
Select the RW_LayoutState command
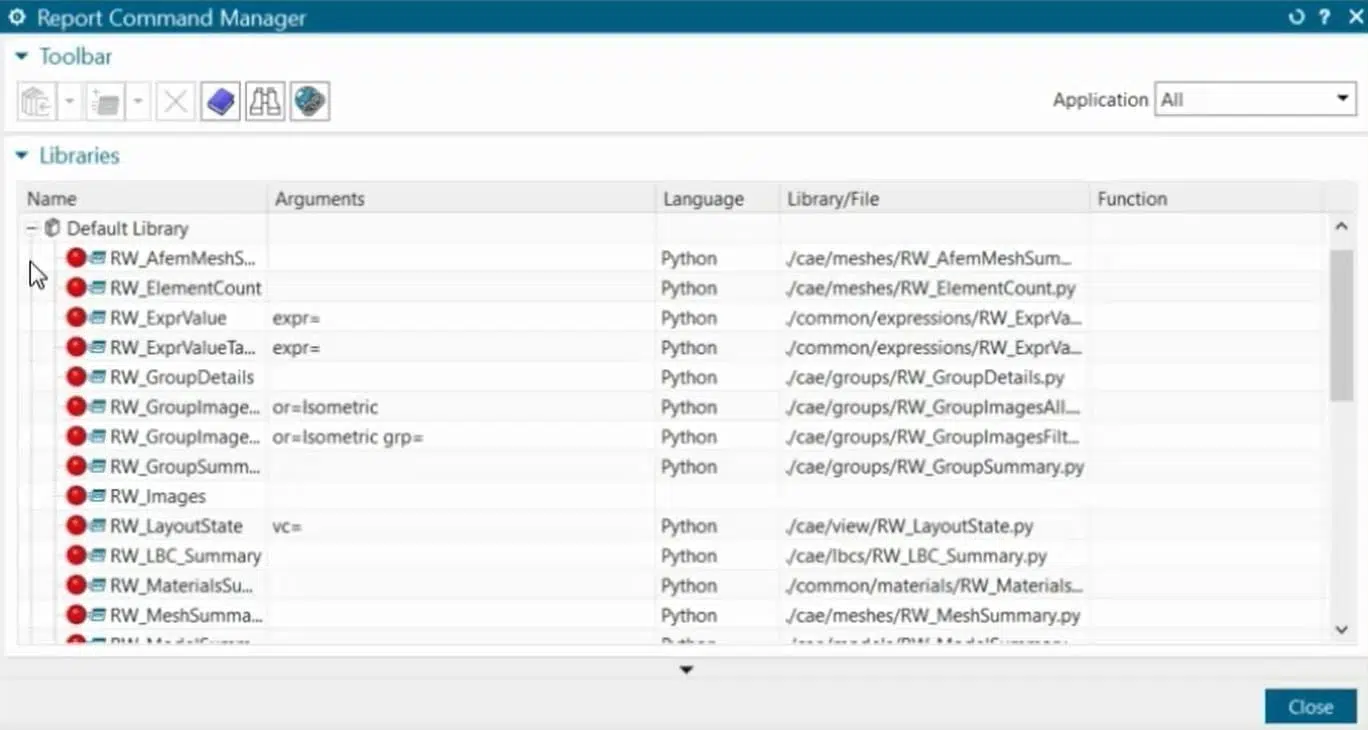coord(176,526)
